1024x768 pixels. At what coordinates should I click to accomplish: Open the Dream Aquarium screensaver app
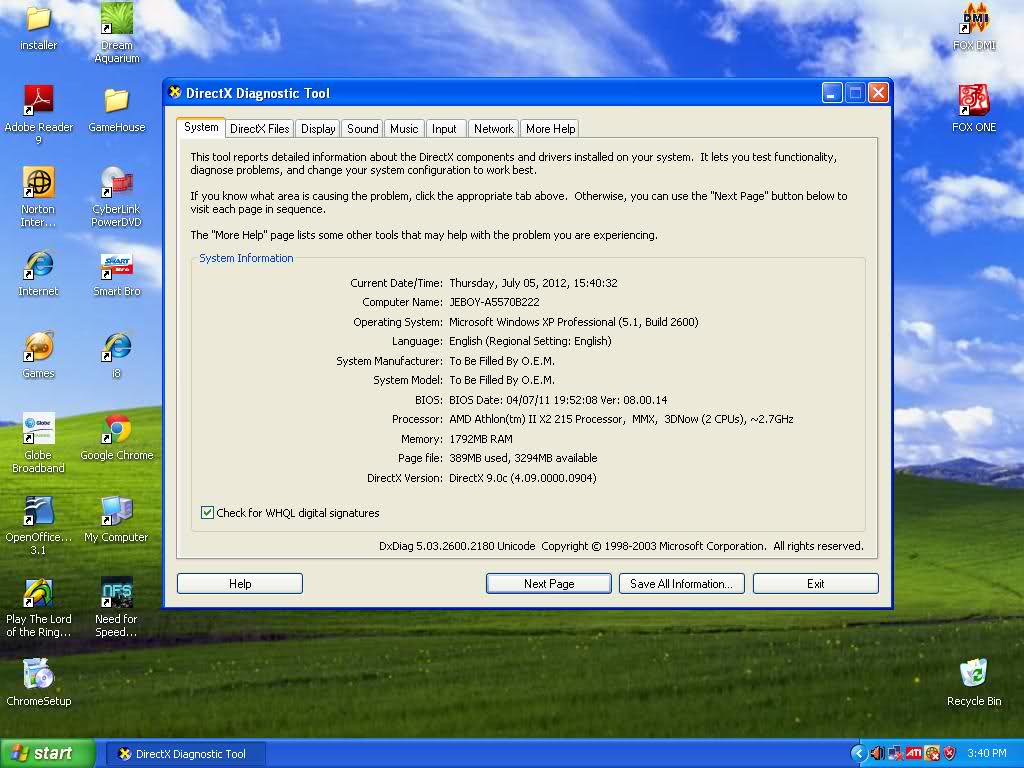(x=117, y=20)
